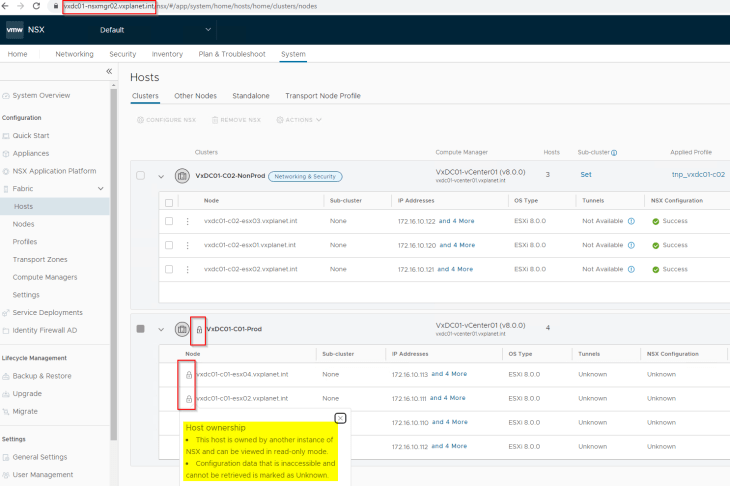Check the vxdc01-c02-esx02 node checkbox
The height and width of the screenshot is (486, 730).
point(169,269)
